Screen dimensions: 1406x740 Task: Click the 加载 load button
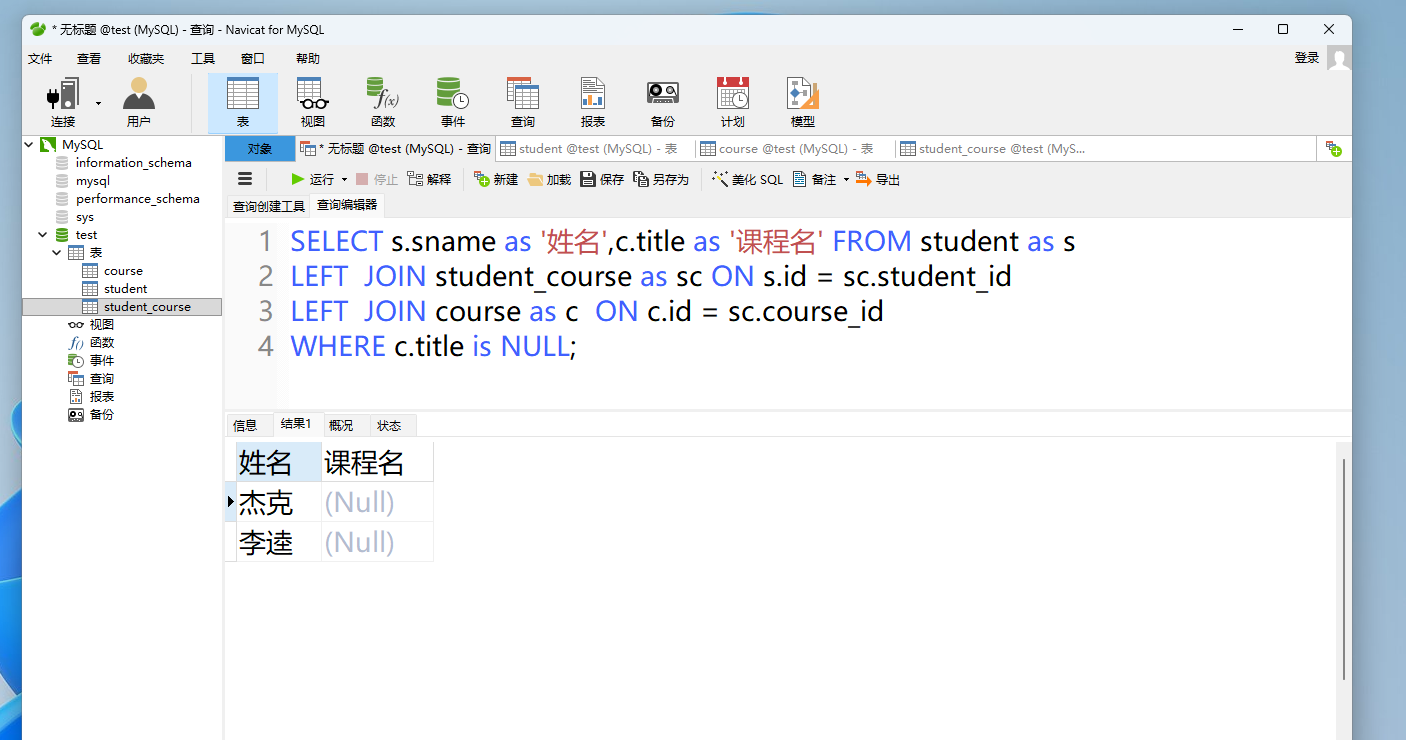pyautogui.click(x=549, y=180)
